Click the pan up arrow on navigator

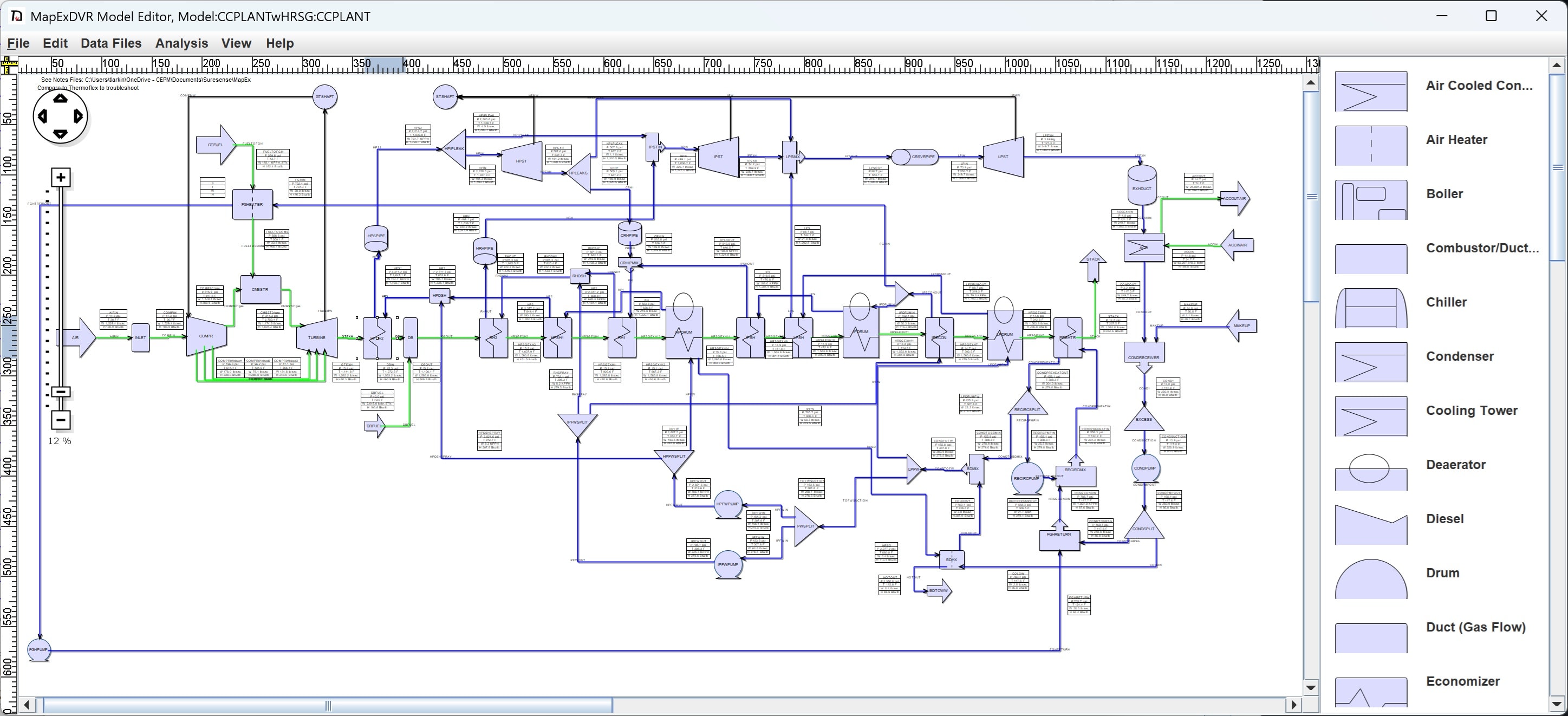tap(60, 99)
